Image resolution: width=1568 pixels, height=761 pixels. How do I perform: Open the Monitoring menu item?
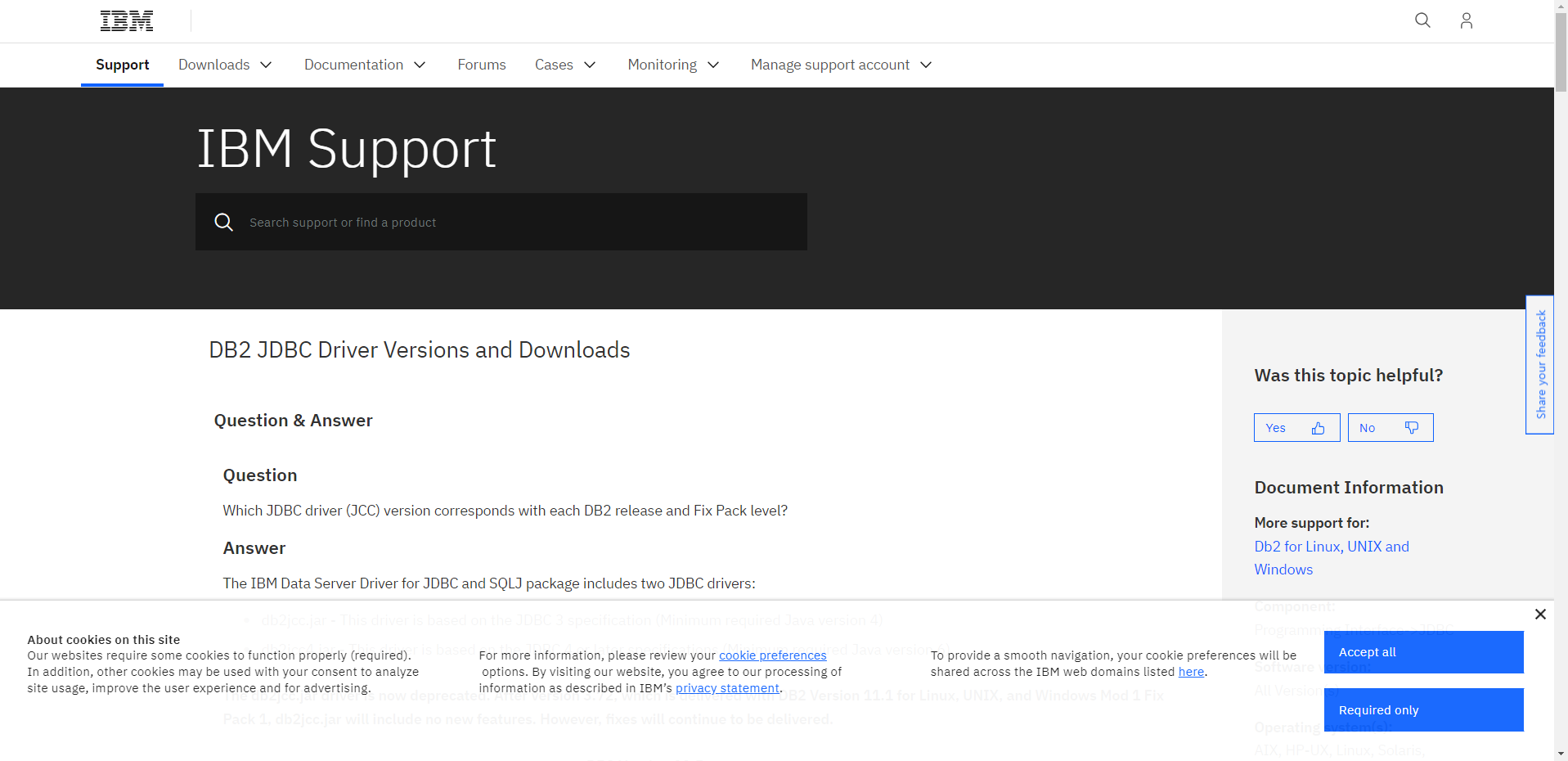[x=663, y=65]
